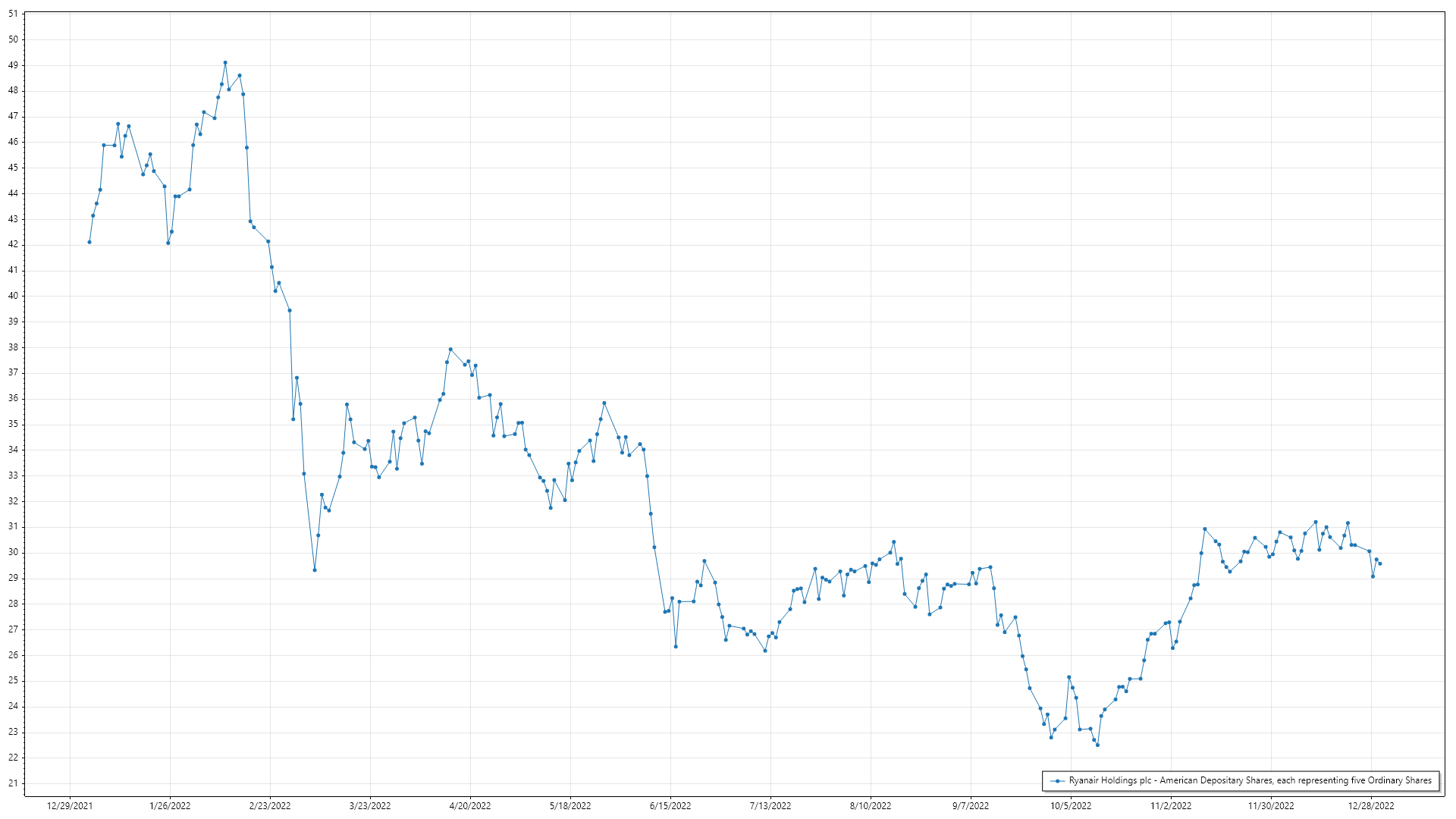Click the April peak data point near 38

pyautogui.click(x=450, y=350)
